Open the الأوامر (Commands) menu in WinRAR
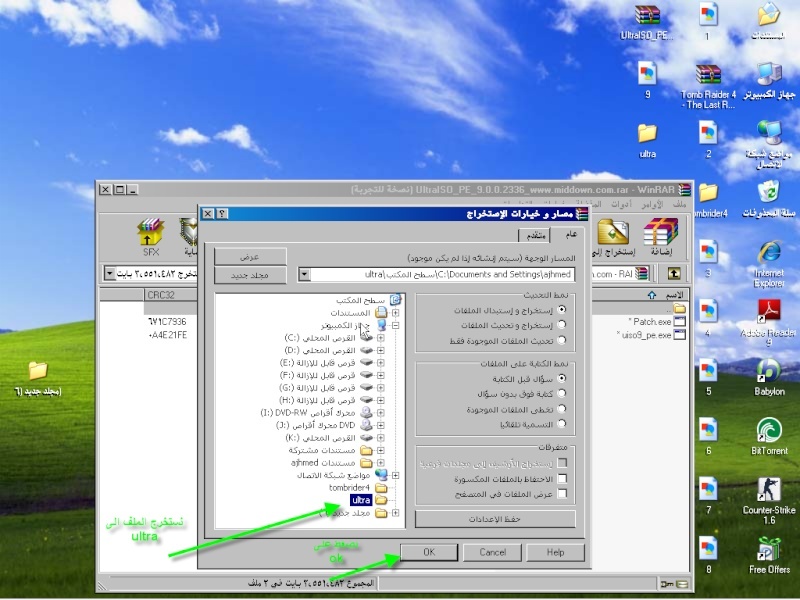This screenshot has height=600, width=800. [652, 204]
